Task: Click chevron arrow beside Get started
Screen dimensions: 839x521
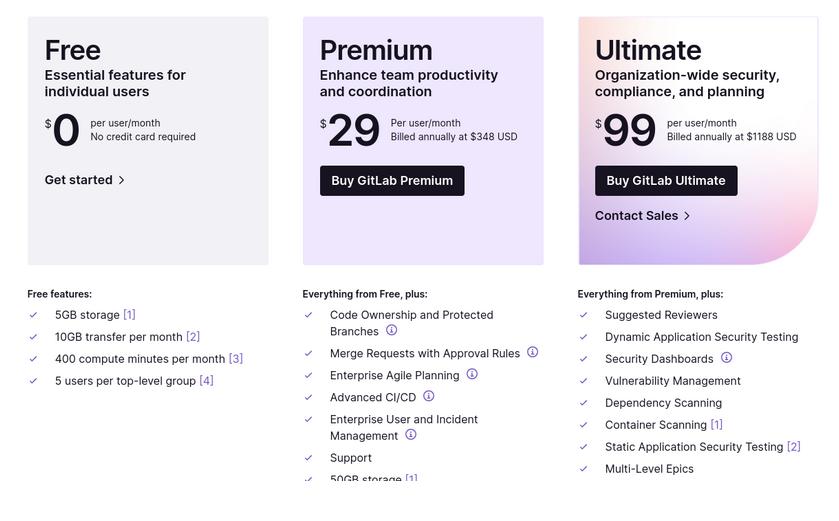Action: pos(122,180)
